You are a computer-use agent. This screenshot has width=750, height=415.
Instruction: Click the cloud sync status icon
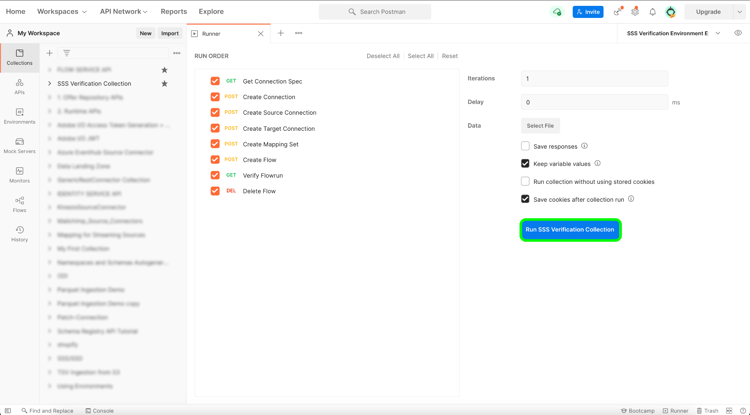(557, 12)
